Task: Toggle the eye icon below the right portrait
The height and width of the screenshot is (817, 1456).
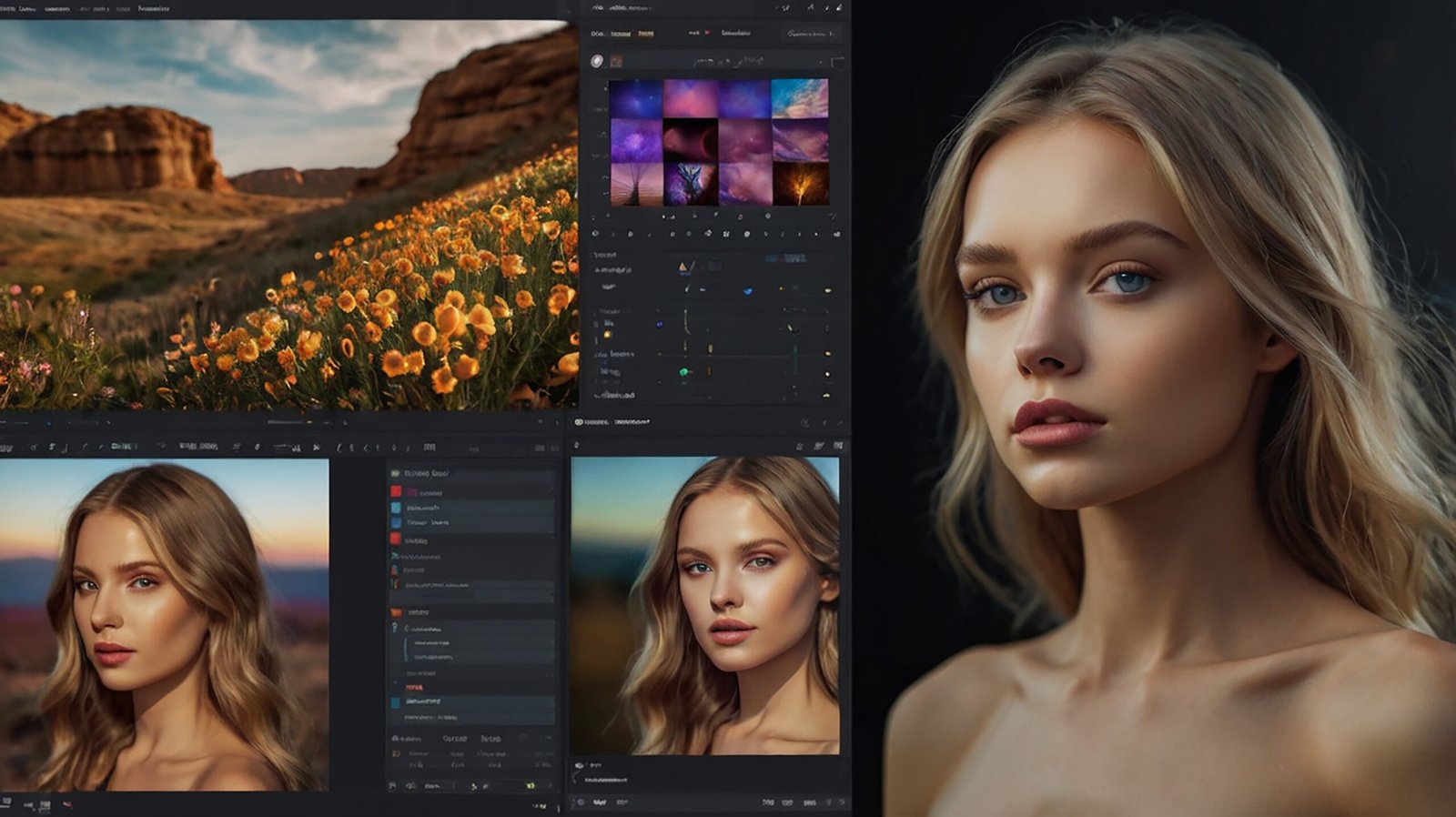Action: tap(579, 766)
